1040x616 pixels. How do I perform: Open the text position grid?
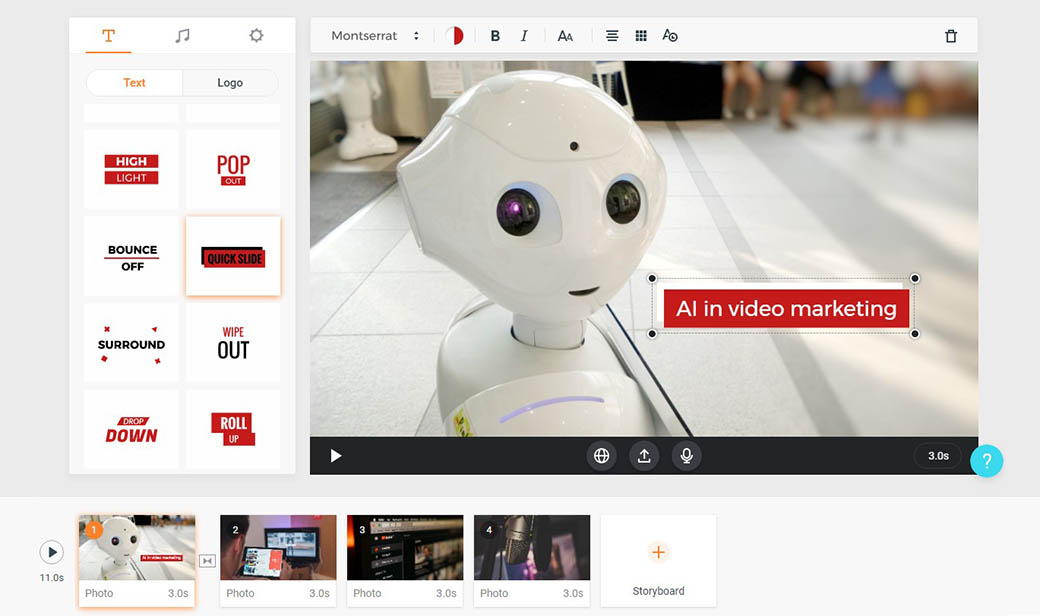pos(641,36)
